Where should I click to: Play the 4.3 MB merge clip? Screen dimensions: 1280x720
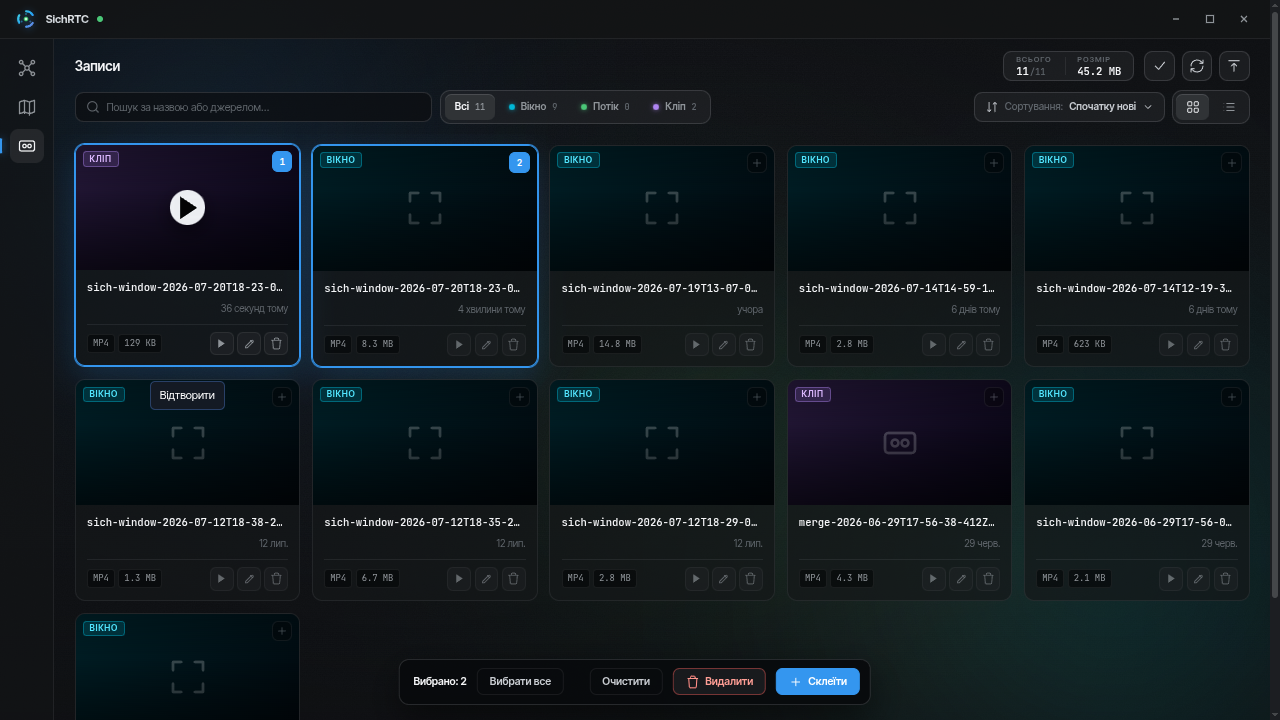point(933,578)
